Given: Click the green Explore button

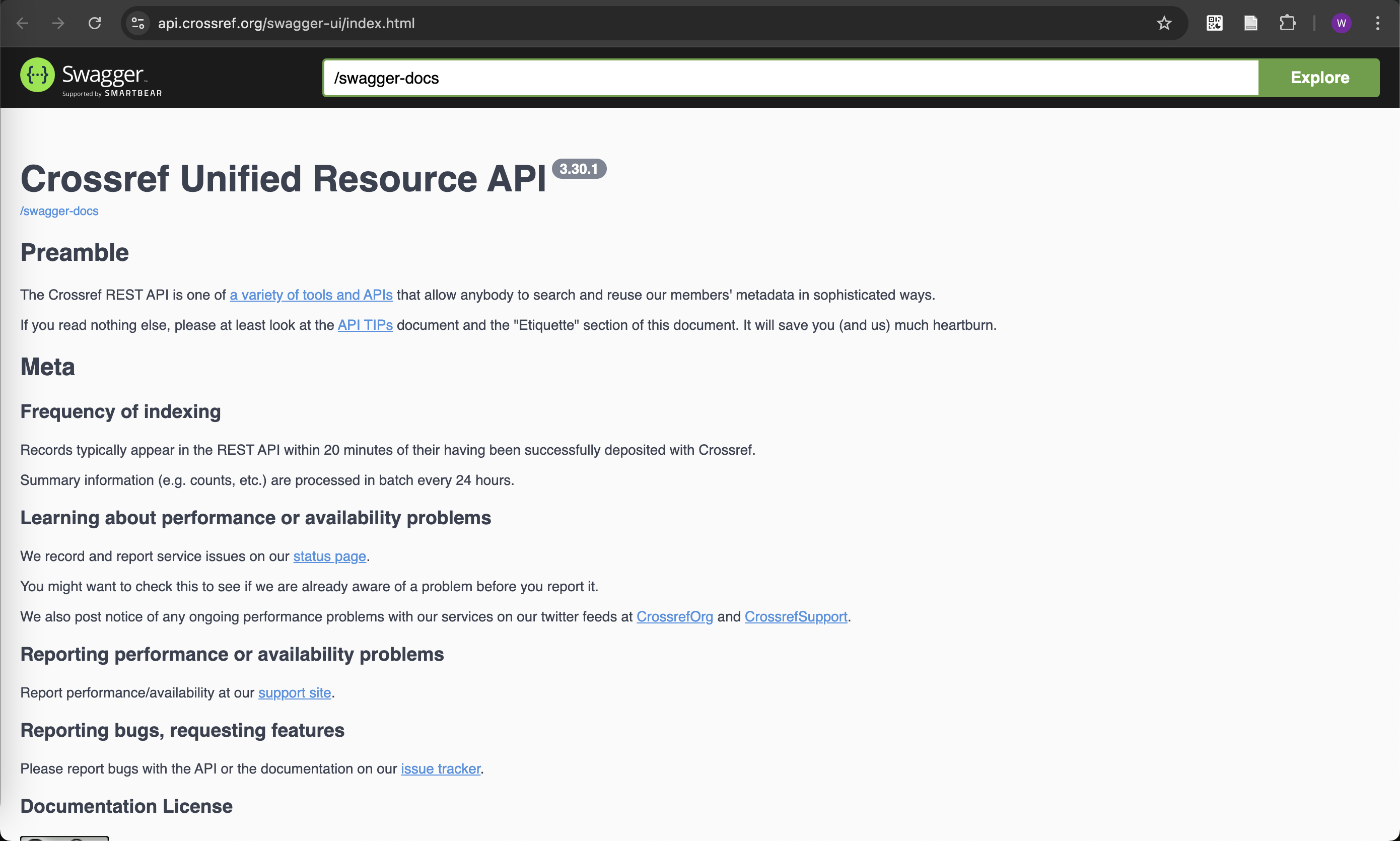Looking at the screenshot, I should pos(1319,78).
